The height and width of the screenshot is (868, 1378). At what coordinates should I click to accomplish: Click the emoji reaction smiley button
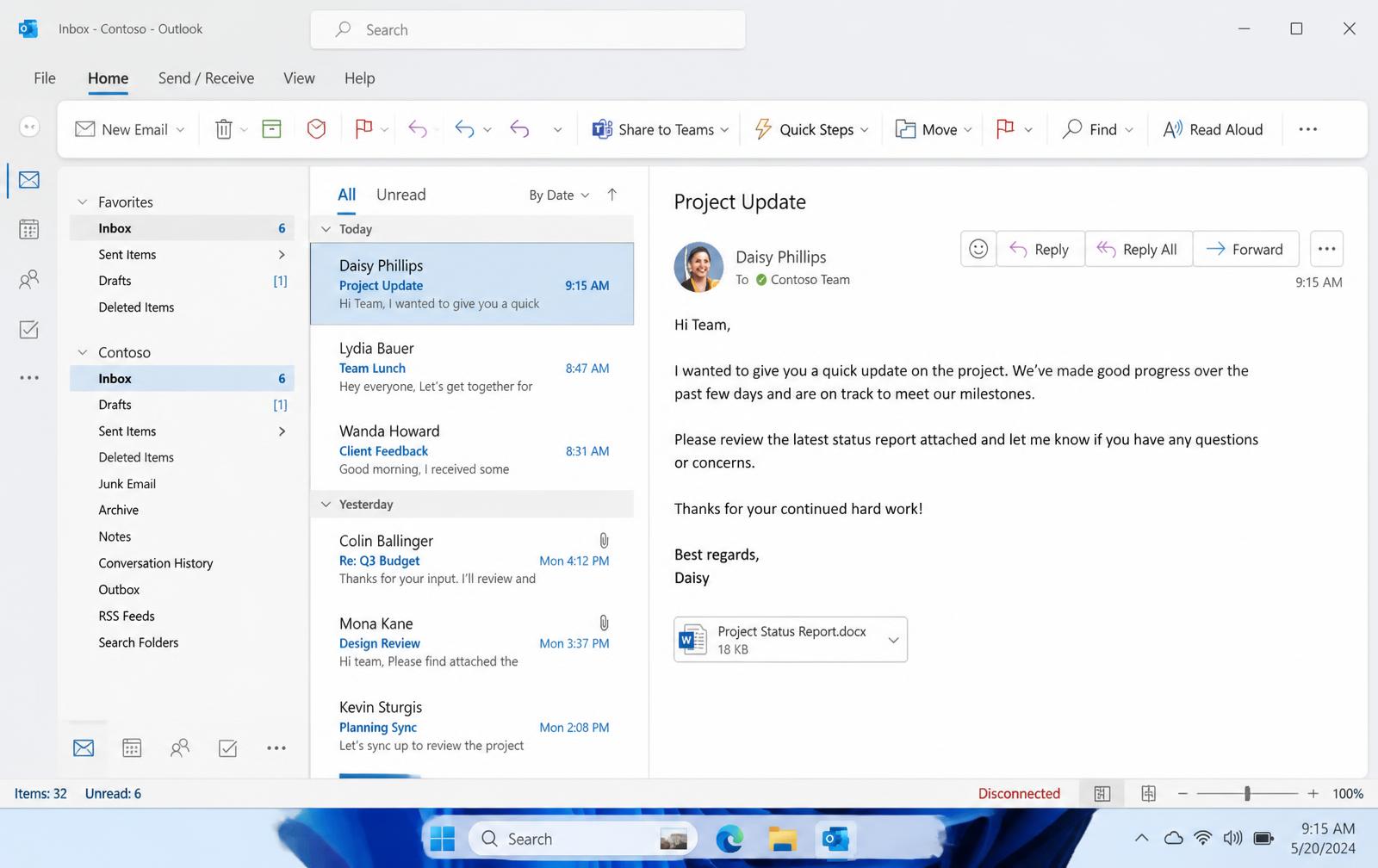tap(978, 249)
